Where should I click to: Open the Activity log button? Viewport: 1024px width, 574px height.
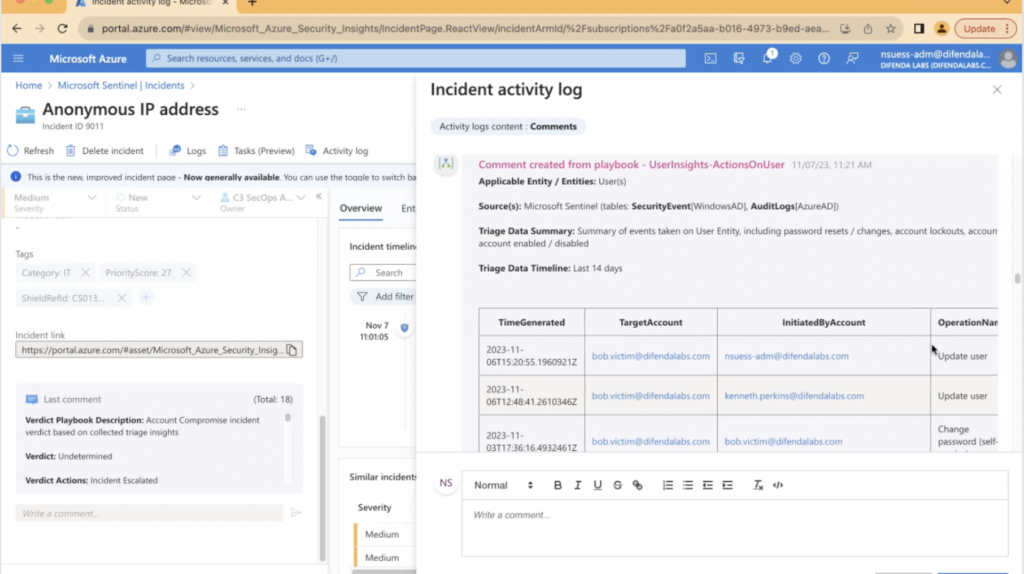click(x=337, y=151)
